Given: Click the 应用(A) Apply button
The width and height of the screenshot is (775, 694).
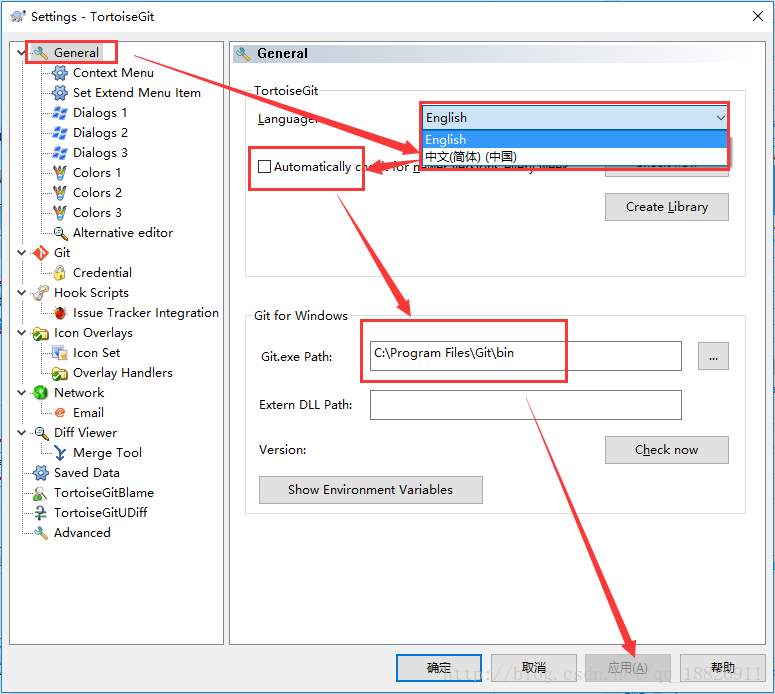Looking at the screenshot, I should [628, 668].
